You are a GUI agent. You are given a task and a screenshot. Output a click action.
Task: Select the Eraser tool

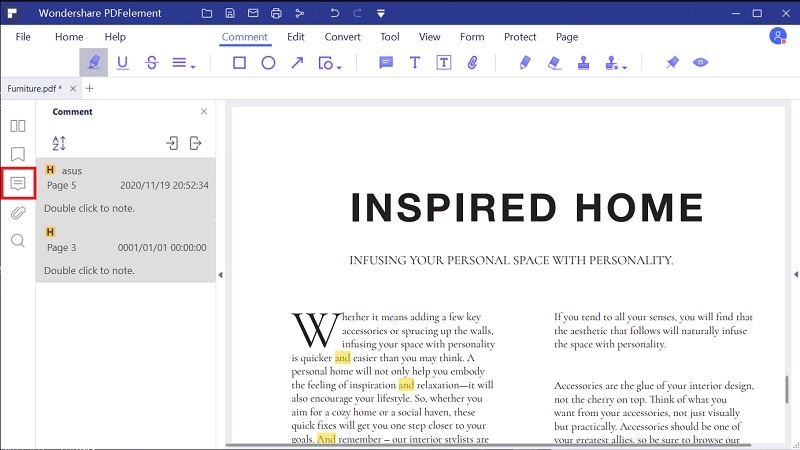(554, 62)
